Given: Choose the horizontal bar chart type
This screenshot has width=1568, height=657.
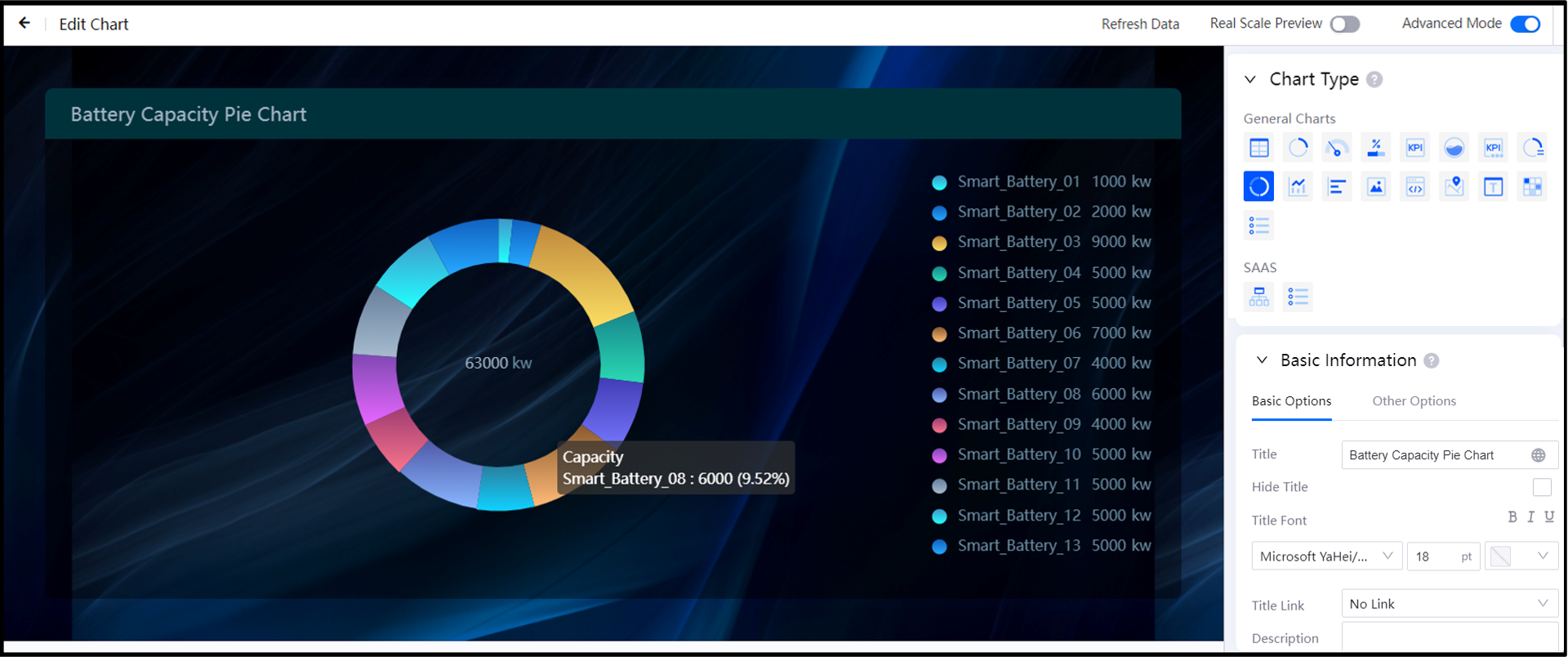Looking at the screenshot, I should [1337, 187].
